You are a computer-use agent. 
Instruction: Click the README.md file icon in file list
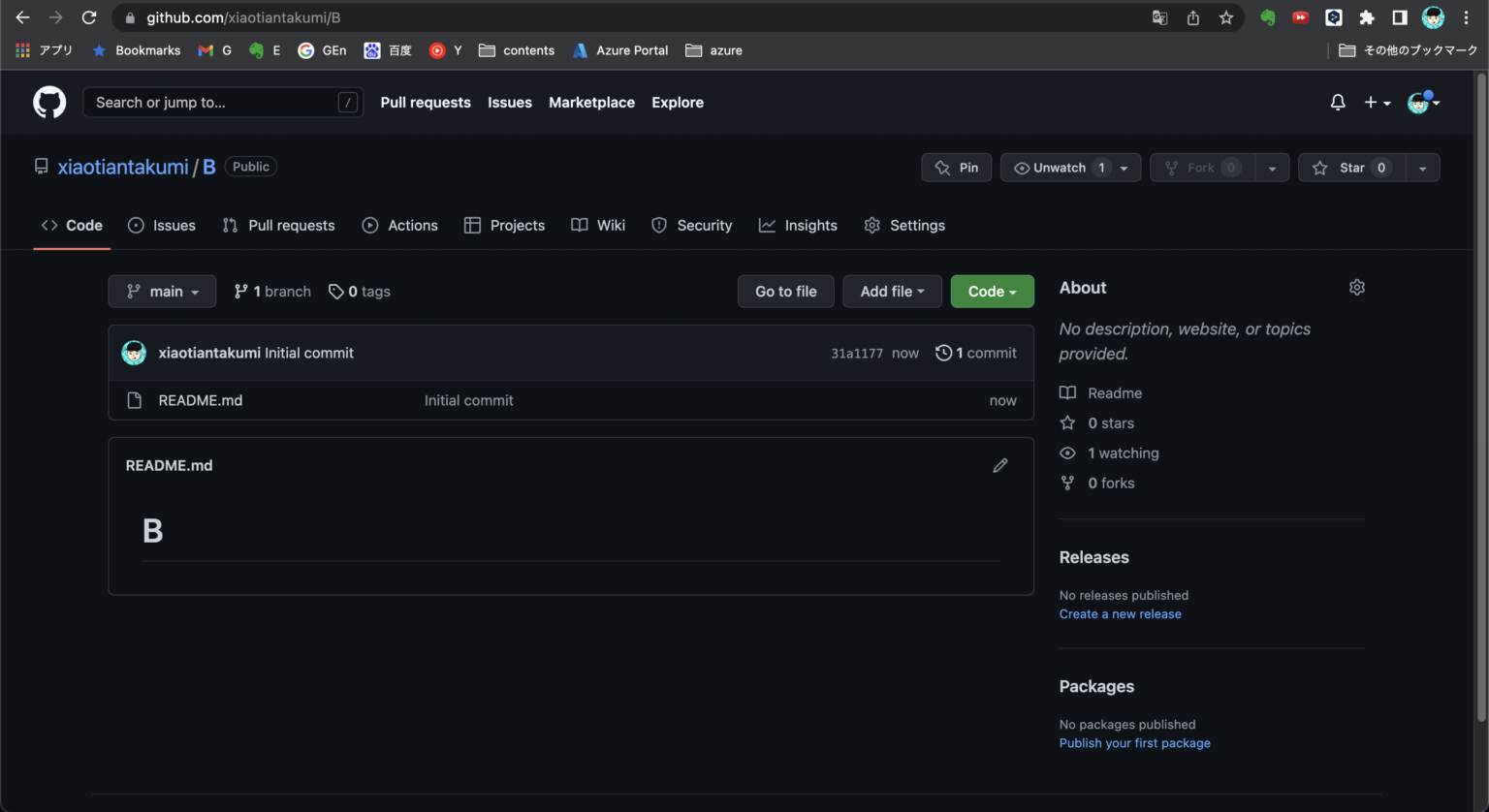tap(134, 399)
